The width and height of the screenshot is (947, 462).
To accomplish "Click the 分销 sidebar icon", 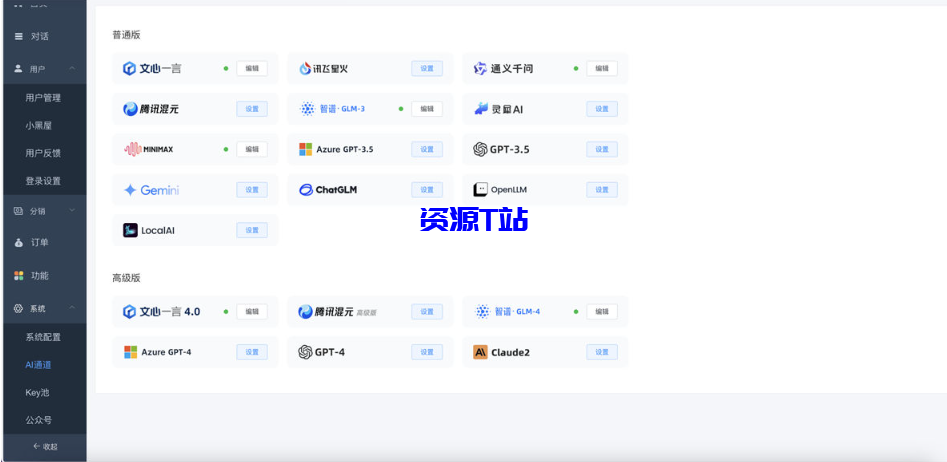I will (18, 211).
